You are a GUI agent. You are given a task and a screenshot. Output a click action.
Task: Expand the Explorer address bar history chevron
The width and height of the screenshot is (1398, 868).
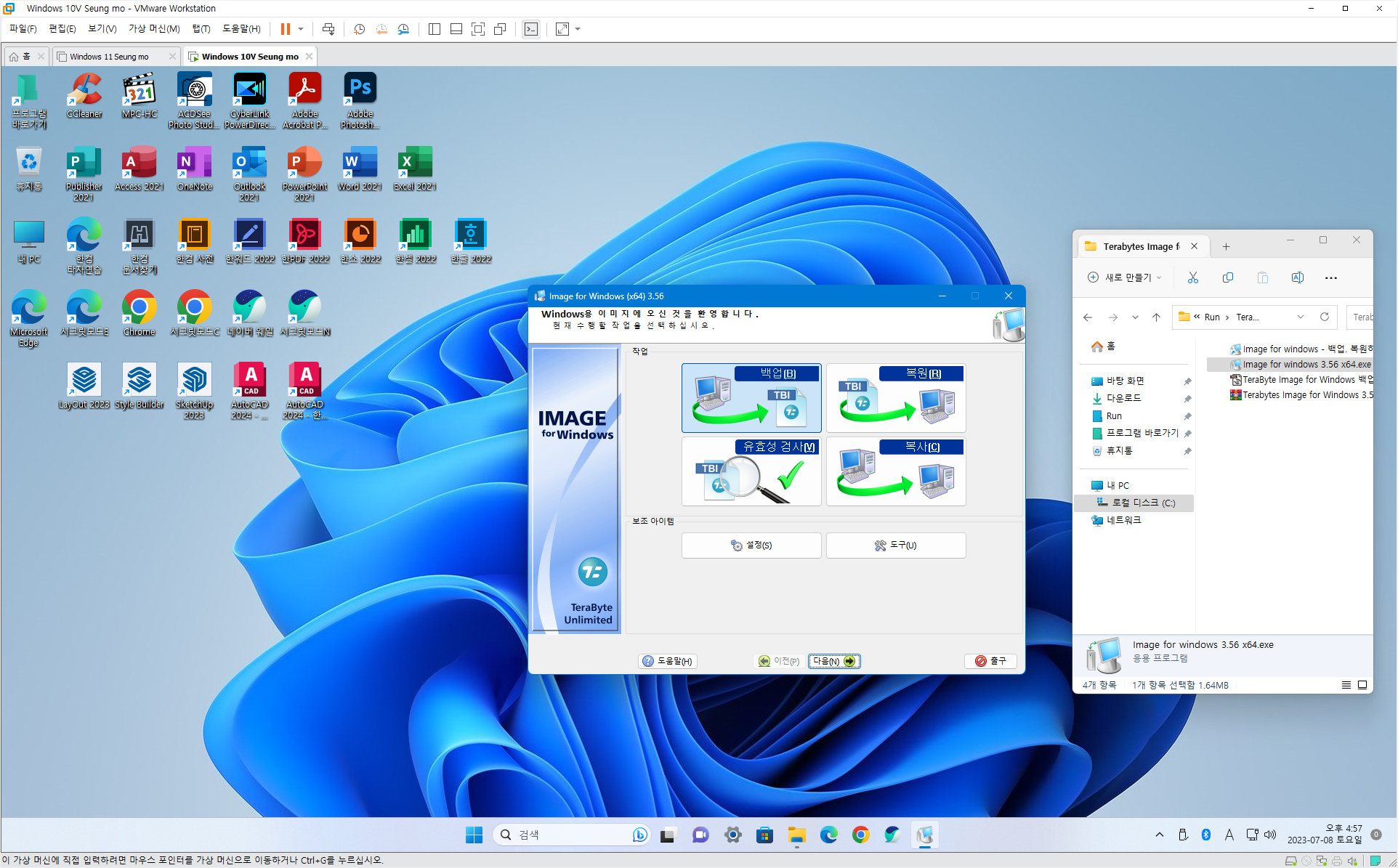click(x=1301, y=317)
